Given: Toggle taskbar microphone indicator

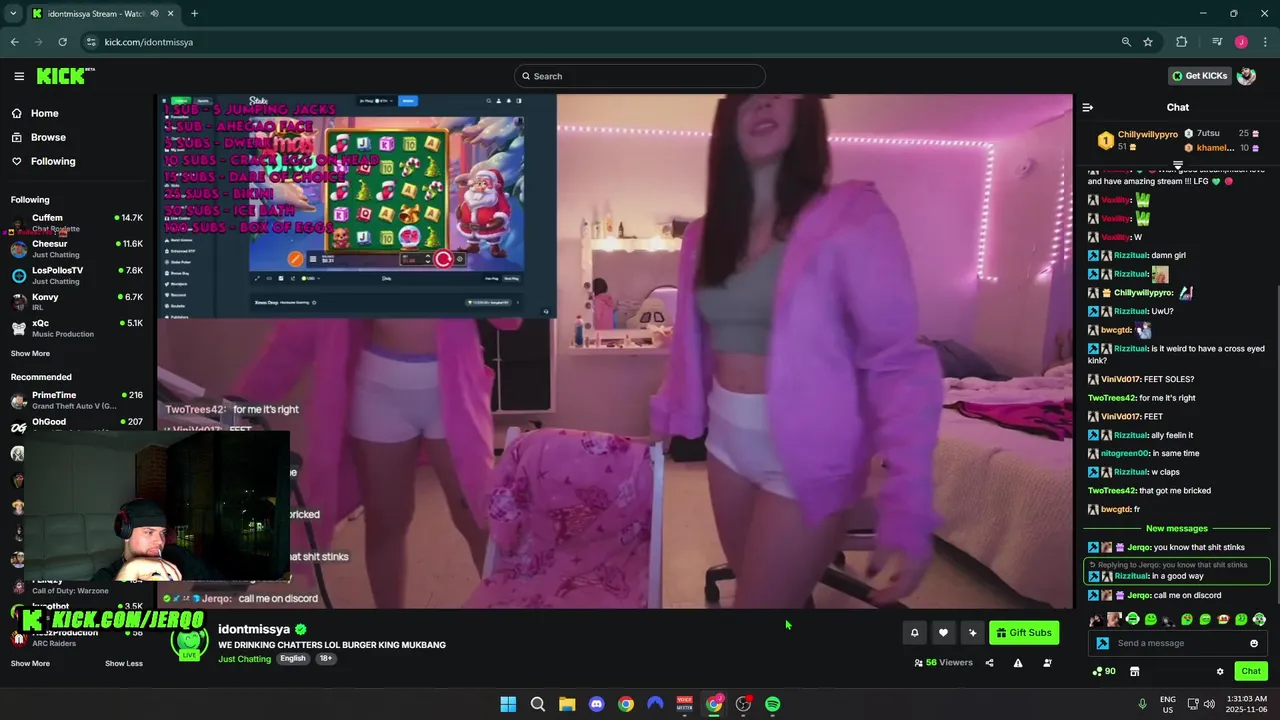Looking at the screenshot, I should click(x=1142, y=704).
